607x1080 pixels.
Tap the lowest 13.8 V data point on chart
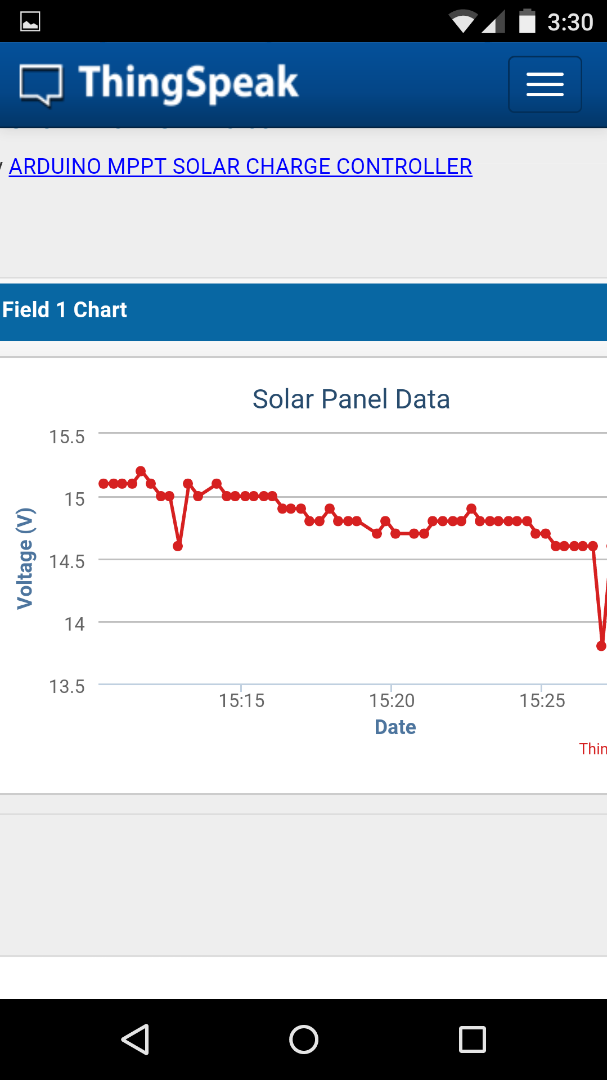tap(601, 646)
